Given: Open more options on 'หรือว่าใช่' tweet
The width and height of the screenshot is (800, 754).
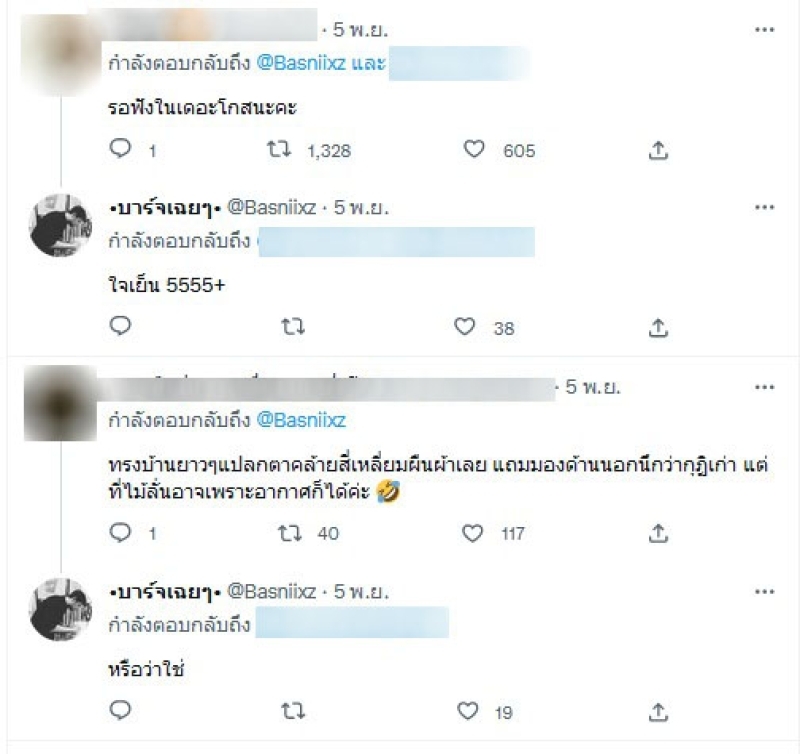Looking at the screenshot, I should (x=764, y=592).
